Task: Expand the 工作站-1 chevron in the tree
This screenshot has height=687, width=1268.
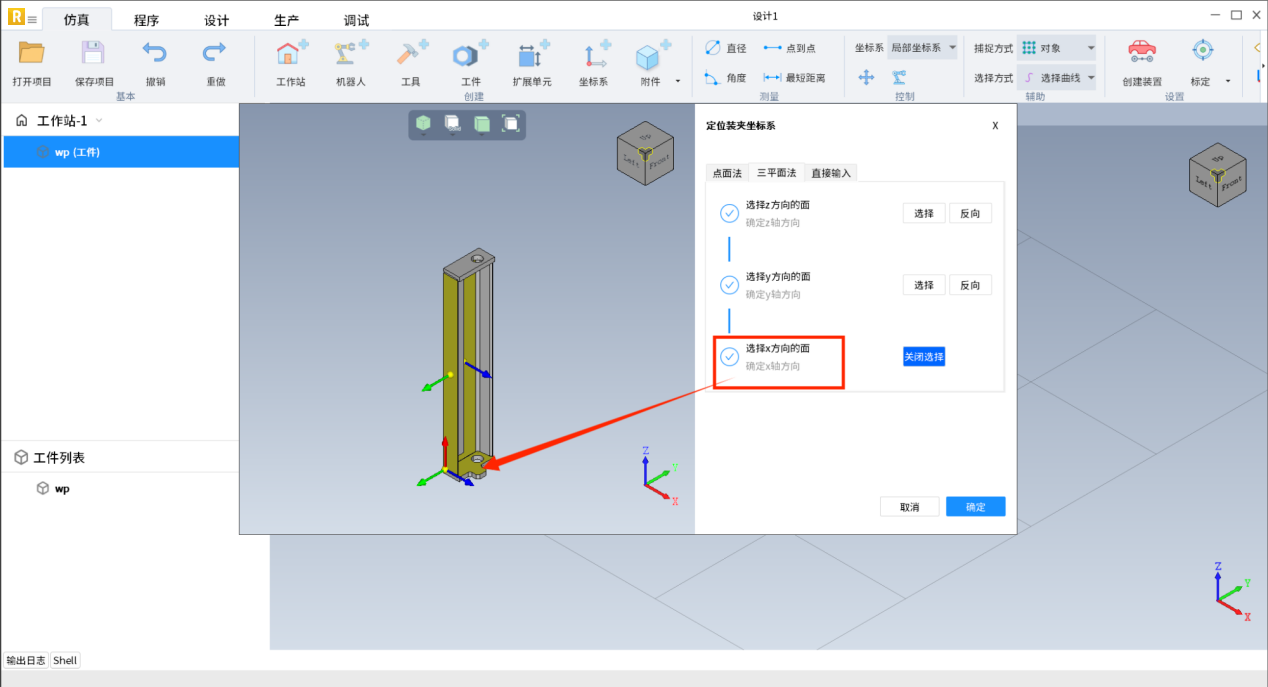Action: coord(98,121)
